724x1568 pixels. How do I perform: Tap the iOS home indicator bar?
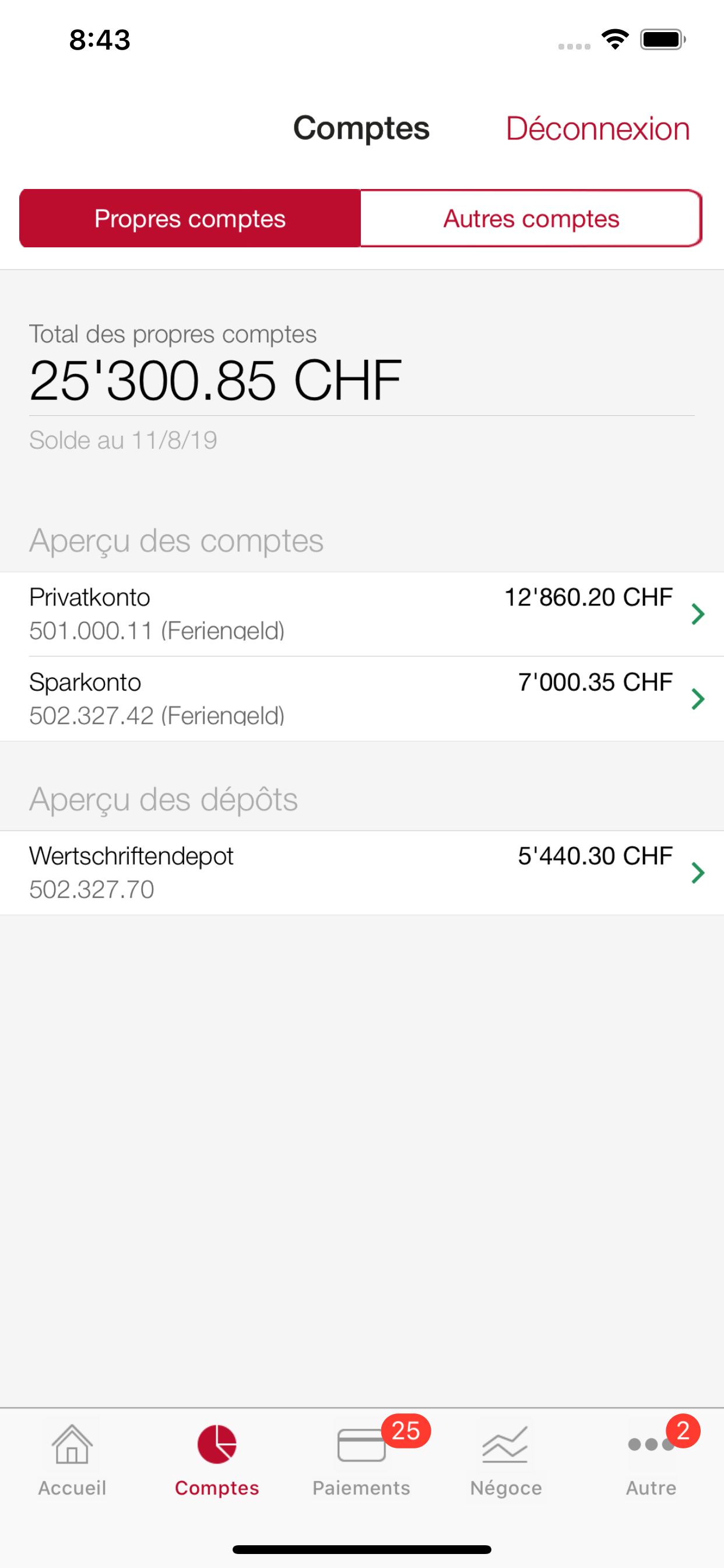coord(361,1549)
